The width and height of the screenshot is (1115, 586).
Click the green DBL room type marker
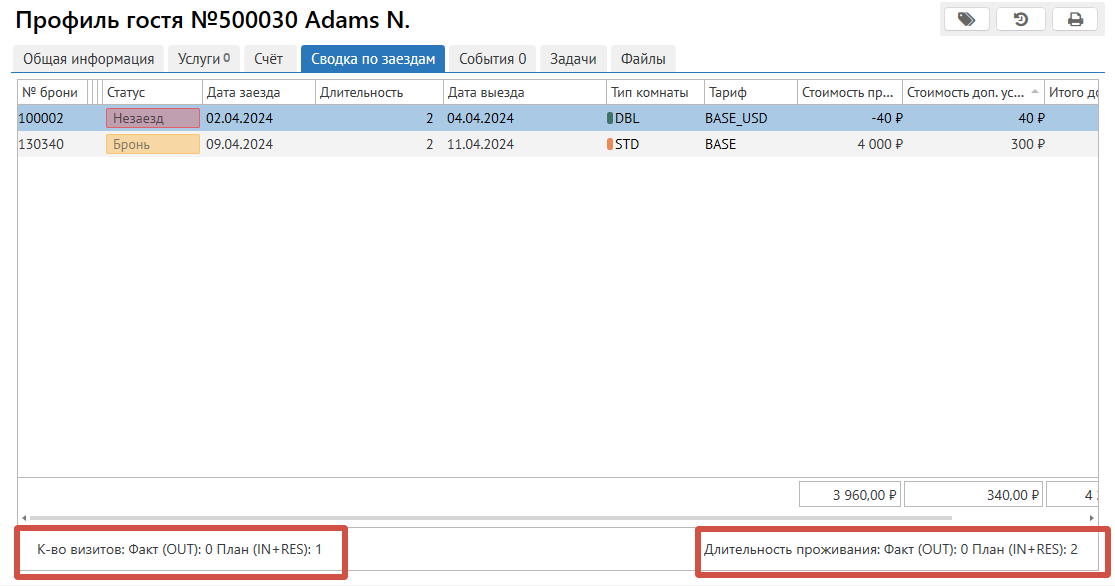click(610, 118)
